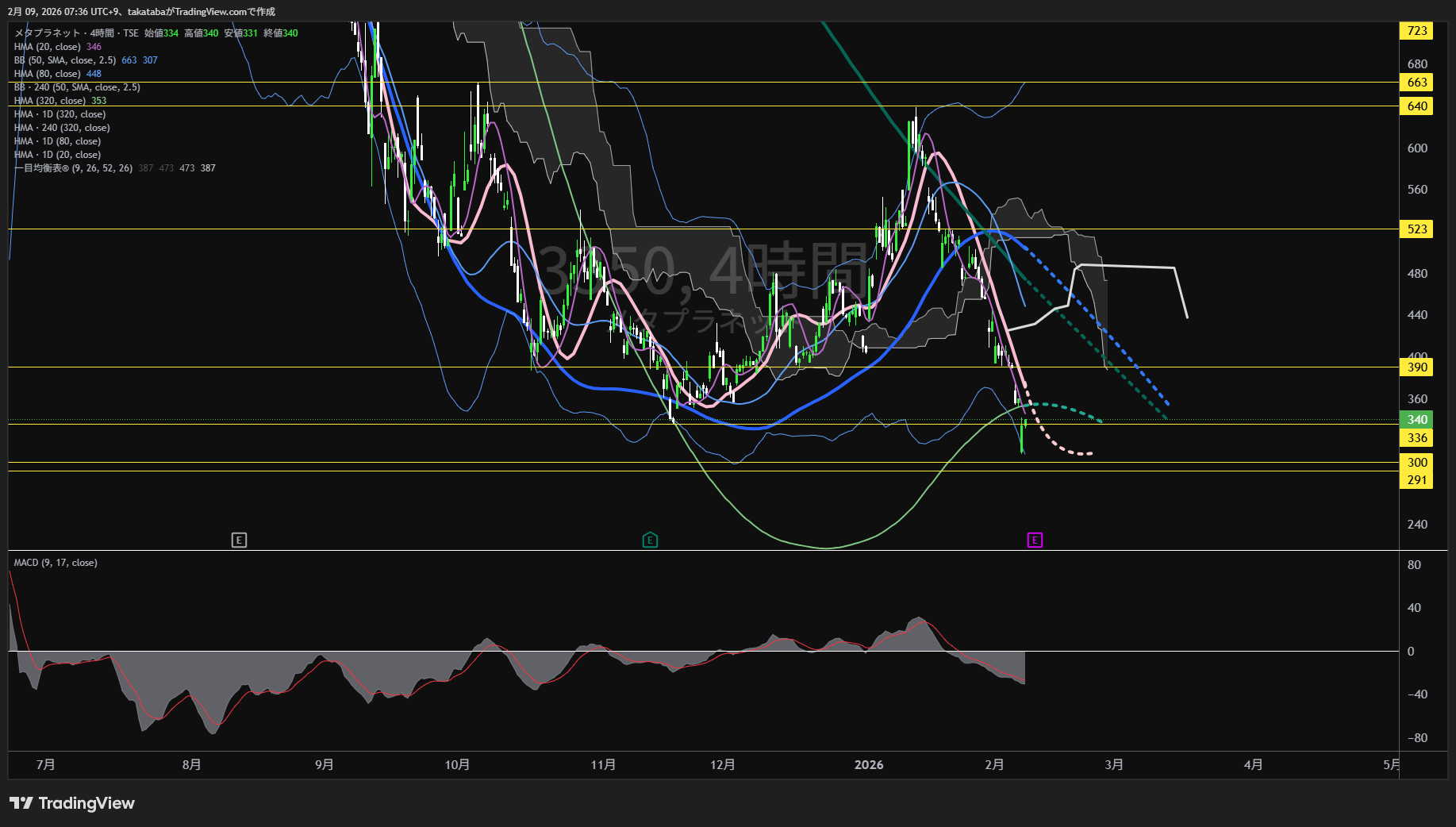
Task: Click the HMA (20, close) legend entry
Action: pos(48,47)
